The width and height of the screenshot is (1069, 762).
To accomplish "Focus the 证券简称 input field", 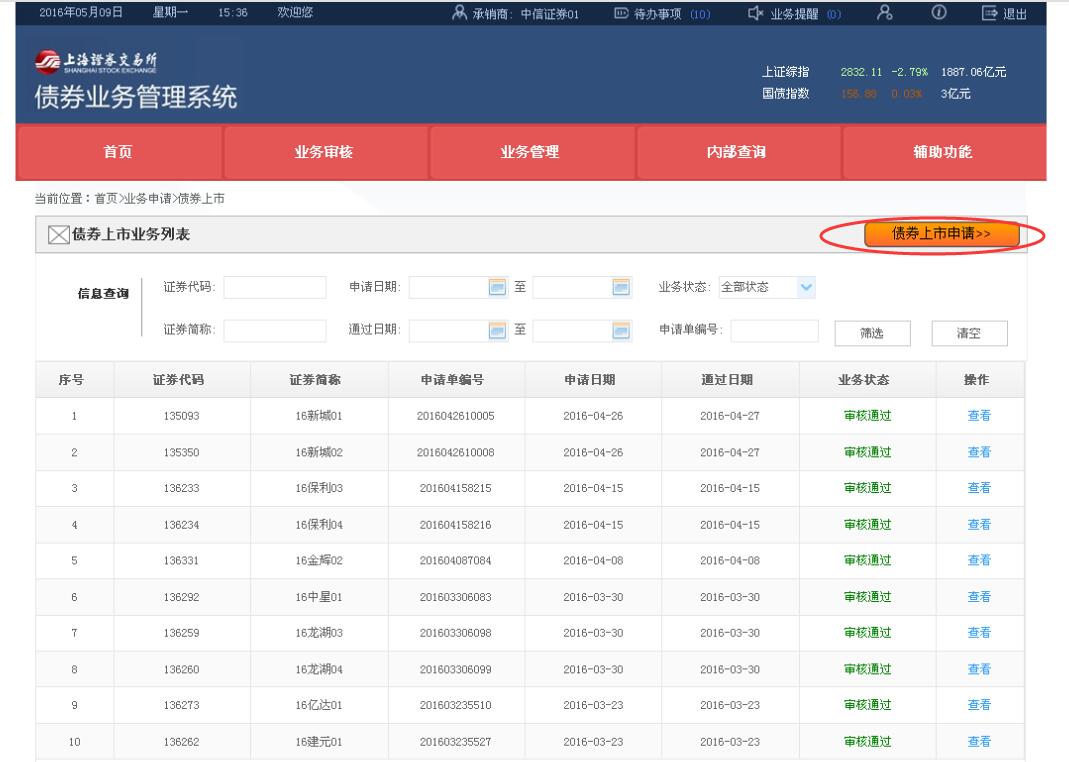I will pos(275,331).
